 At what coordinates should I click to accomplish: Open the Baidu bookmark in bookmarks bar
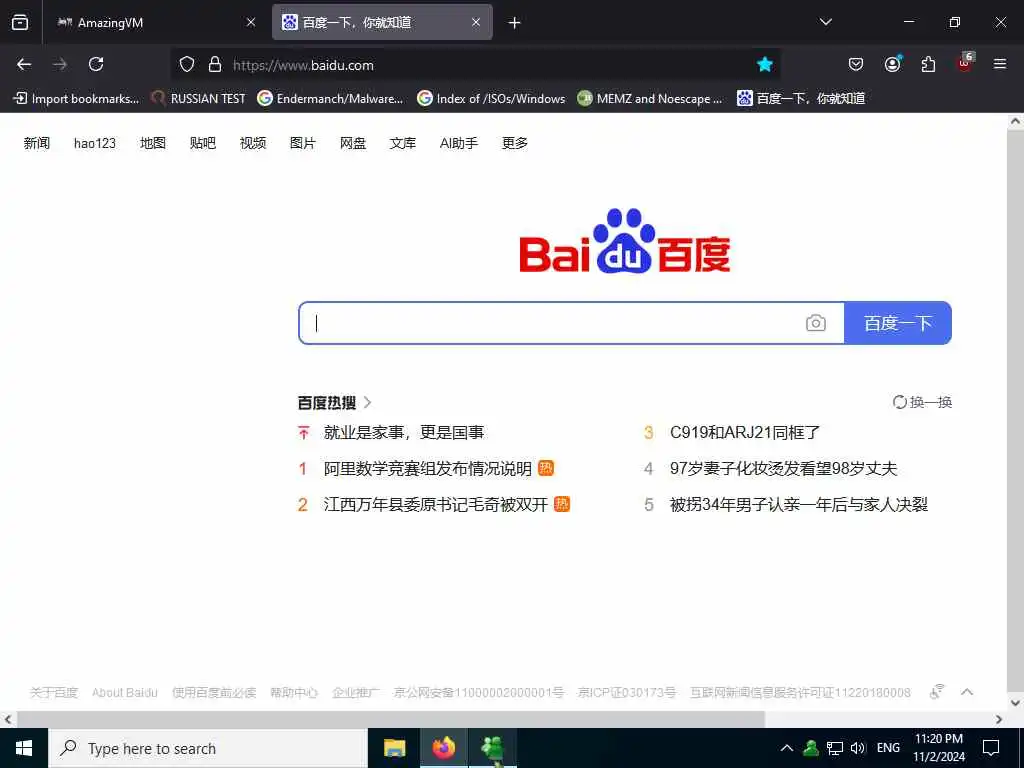point(801,99)
